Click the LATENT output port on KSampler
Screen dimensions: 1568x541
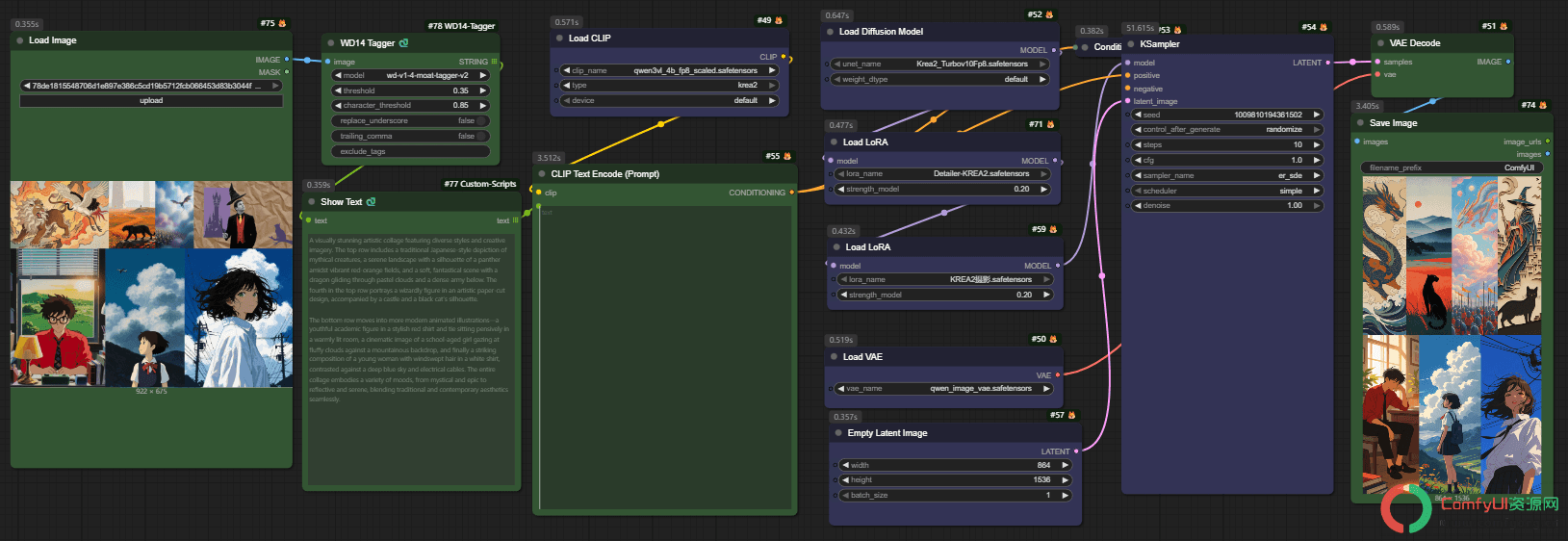tap(1328, 63)
